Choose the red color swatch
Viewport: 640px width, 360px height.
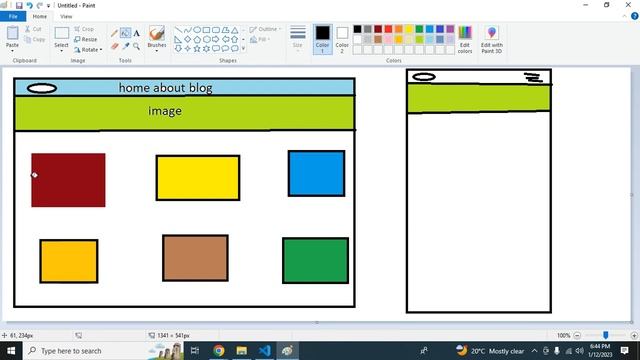point(388,29)
